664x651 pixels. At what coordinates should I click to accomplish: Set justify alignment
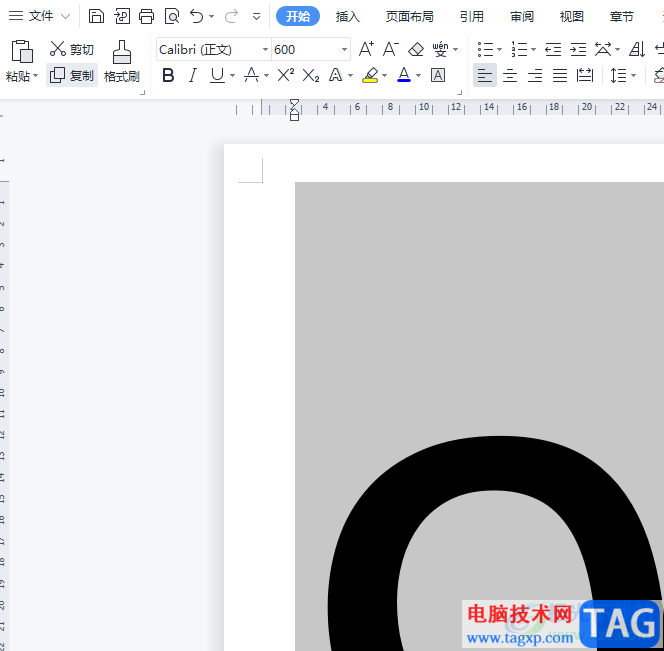click(560, 76)
